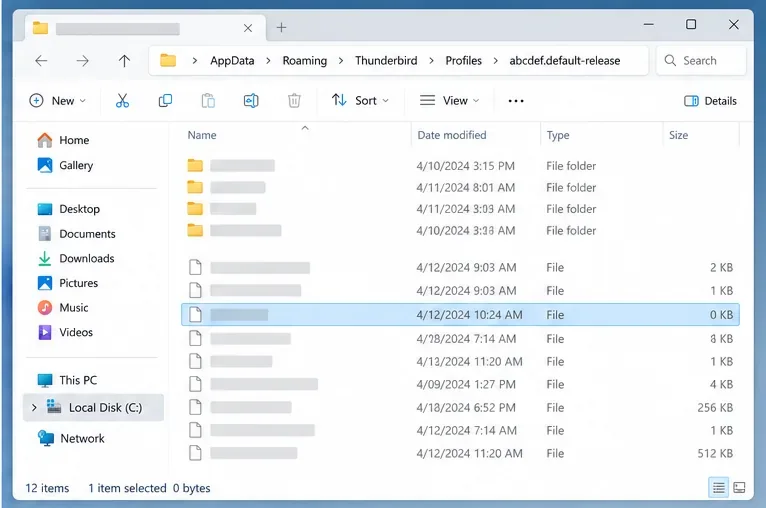
Task: Select the file sized 256 KB
Action: click(460, 407)
